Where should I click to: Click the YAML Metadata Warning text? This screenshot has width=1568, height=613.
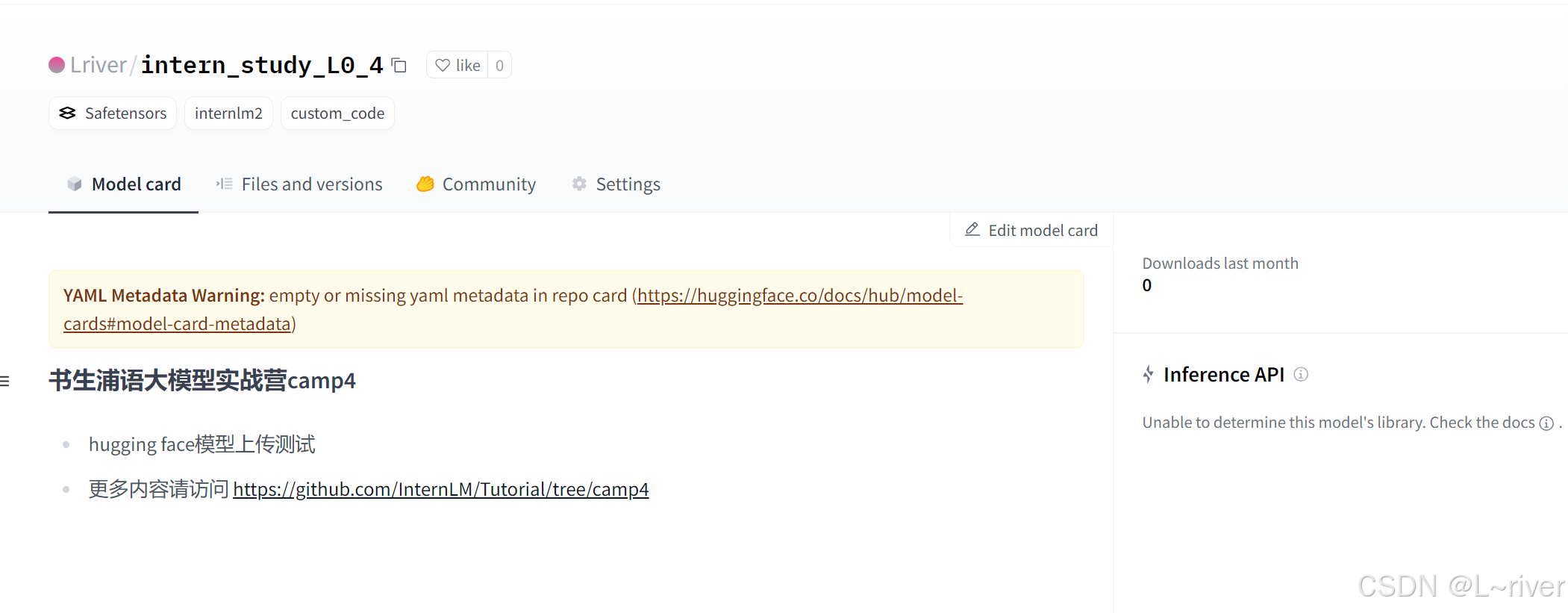164,296
